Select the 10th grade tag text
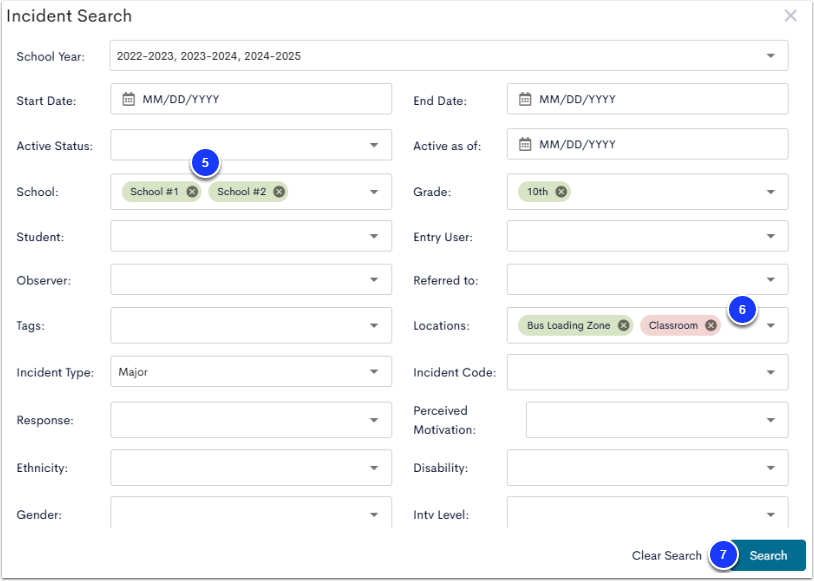The image size is (814, 581). pyautogui.click(x=537, y=192)
